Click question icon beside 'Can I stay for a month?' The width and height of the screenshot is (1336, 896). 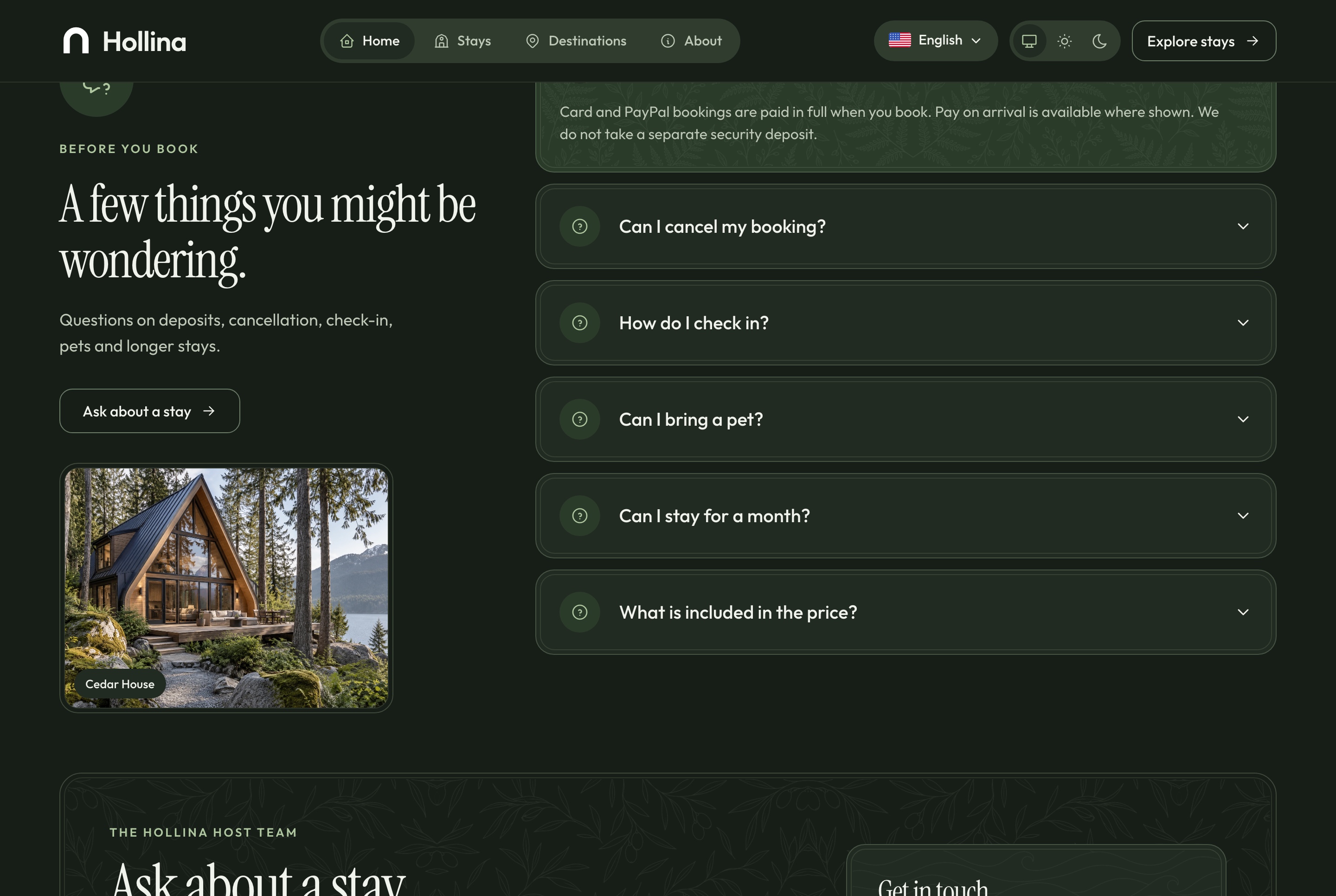point(579,515)
